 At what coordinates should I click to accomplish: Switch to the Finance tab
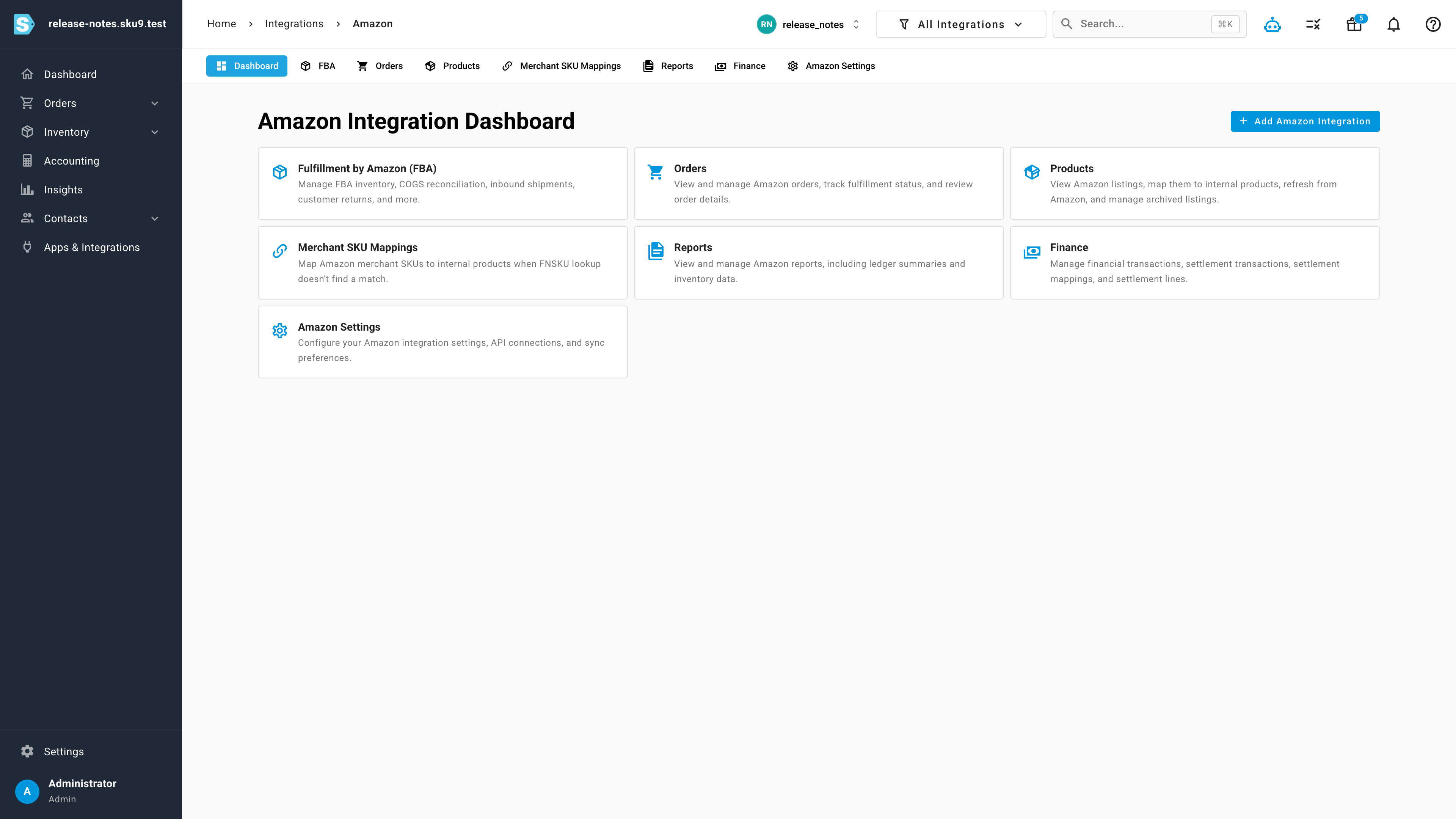click(x=741, y=66)
